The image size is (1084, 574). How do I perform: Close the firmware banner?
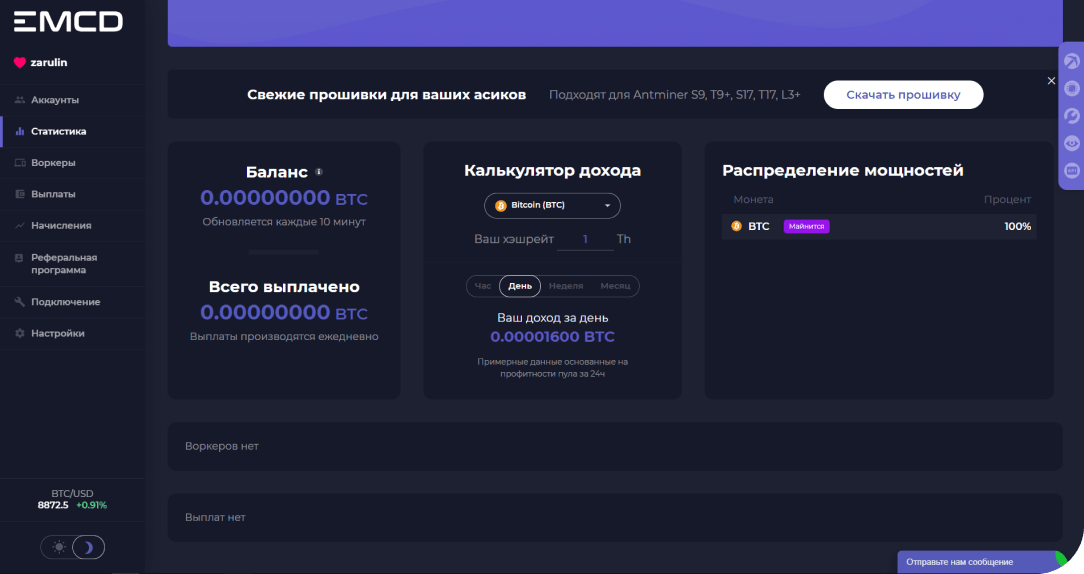[x=1051, y=80]
